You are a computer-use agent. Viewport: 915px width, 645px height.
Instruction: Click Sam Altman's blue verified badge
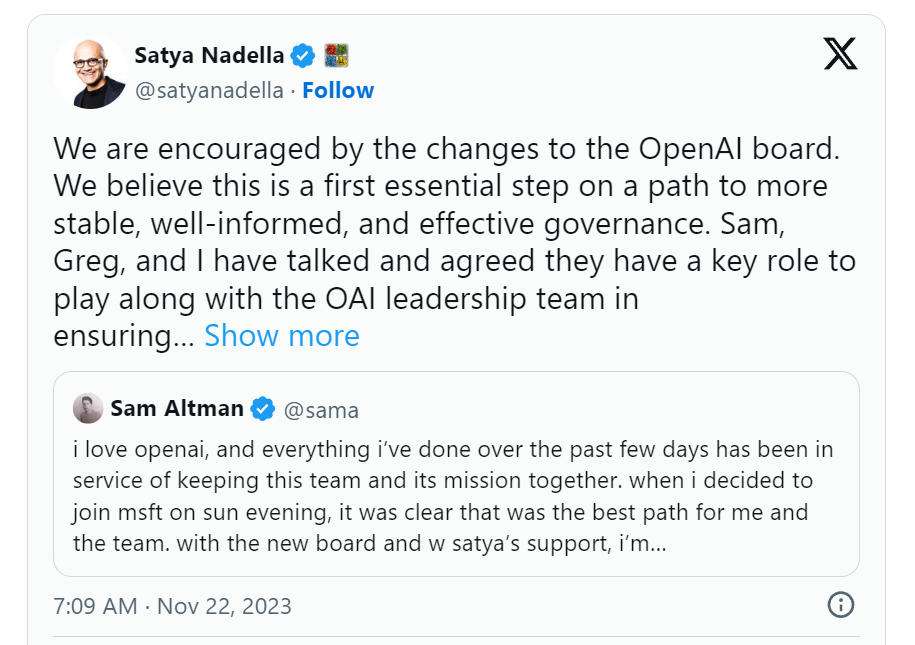(263, 409)
